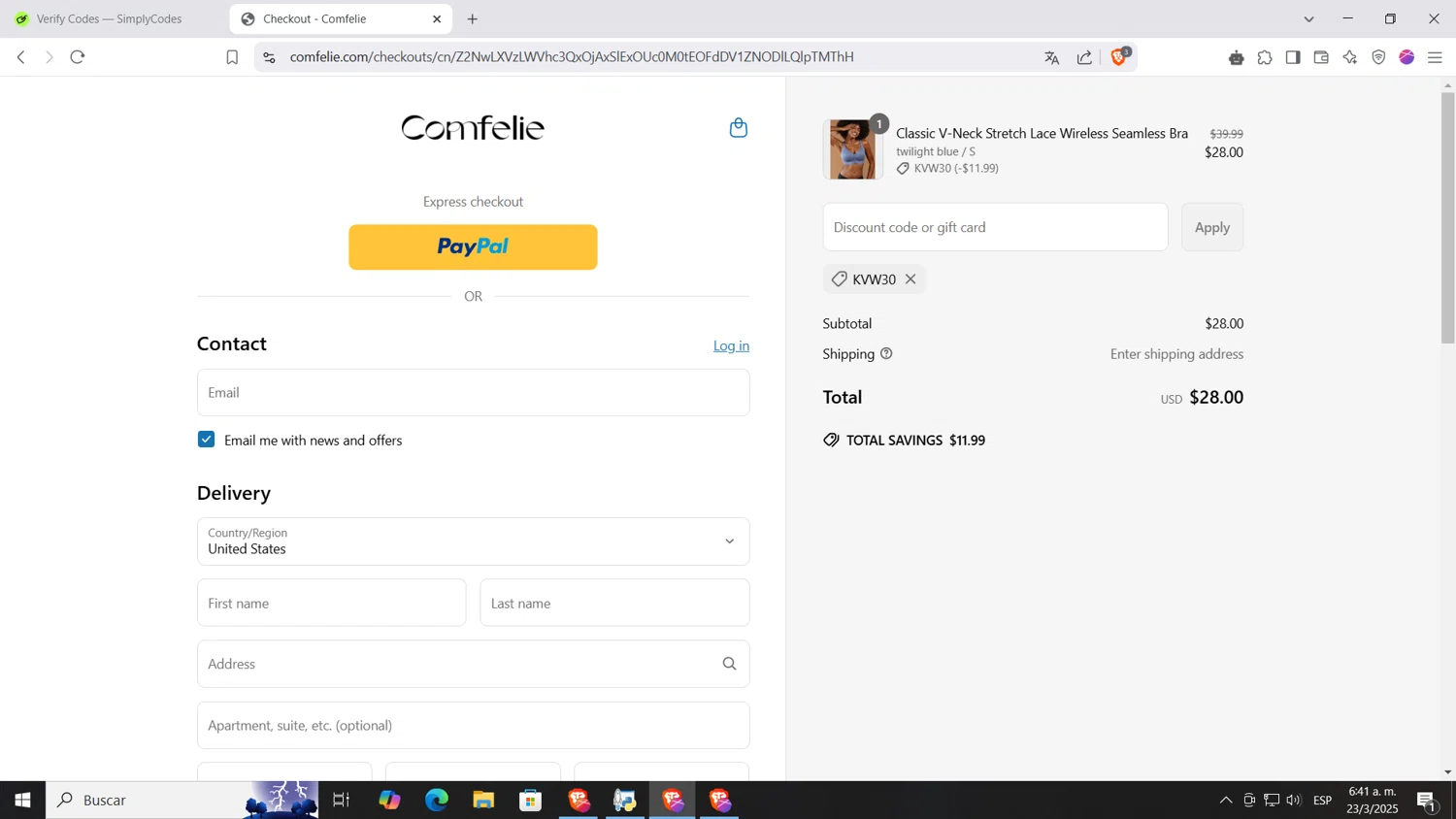Click the Comfelie logo

473,128
